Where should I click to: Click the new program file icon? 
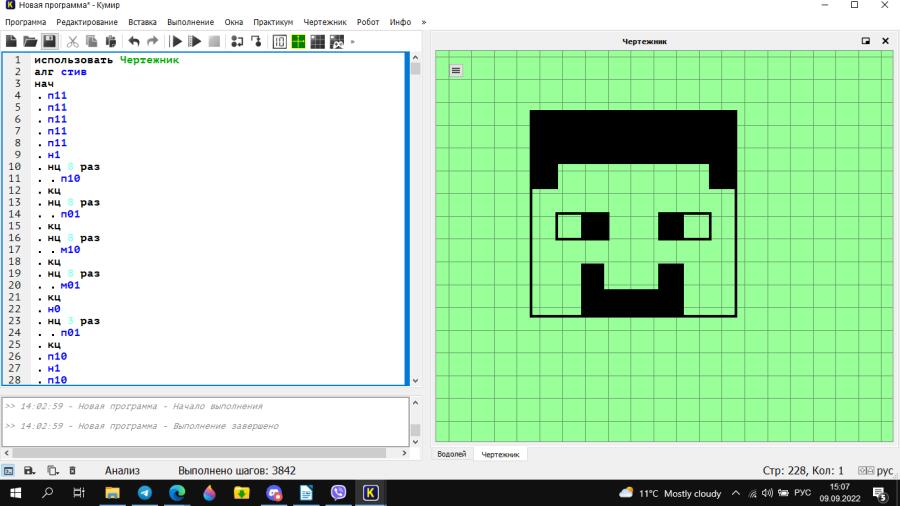[11, 41]
